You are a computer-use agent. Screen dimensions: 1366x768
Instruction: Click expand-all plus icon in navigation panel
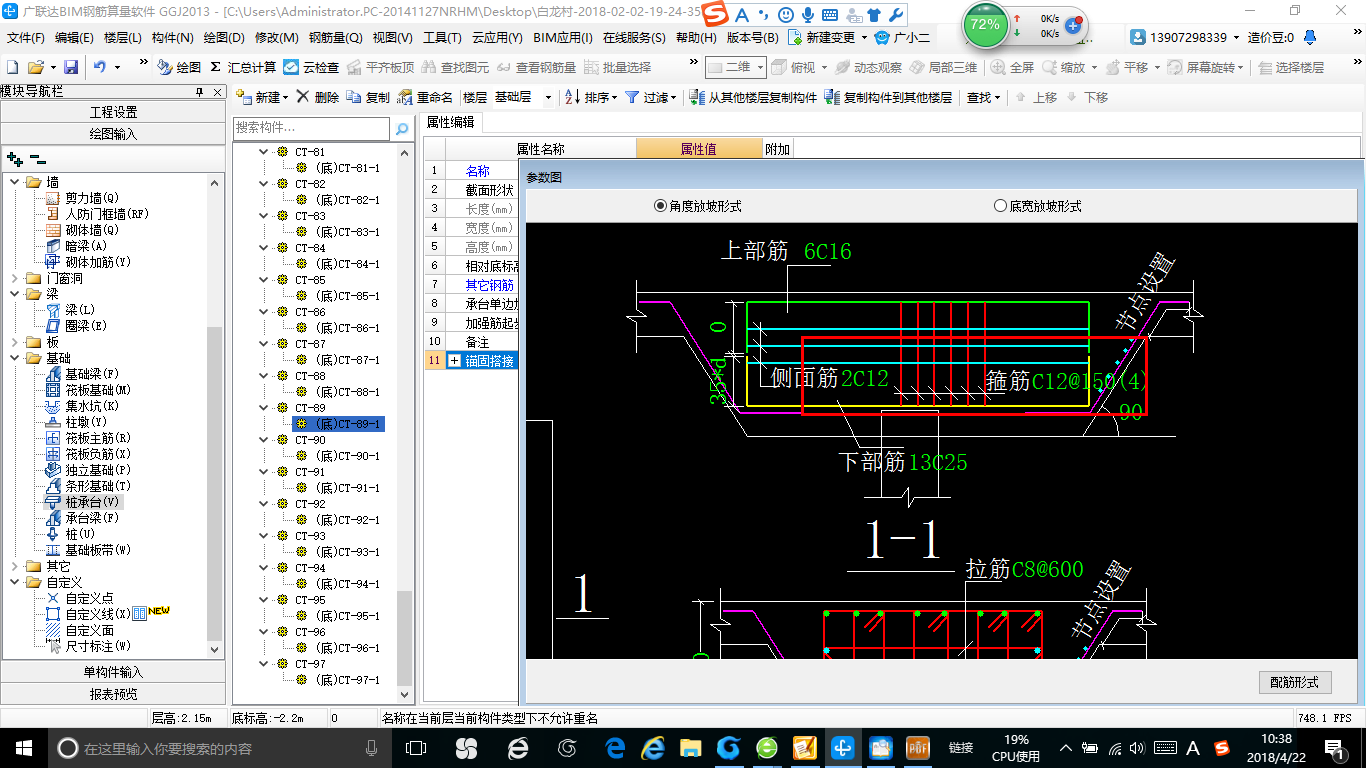point(14,158)
